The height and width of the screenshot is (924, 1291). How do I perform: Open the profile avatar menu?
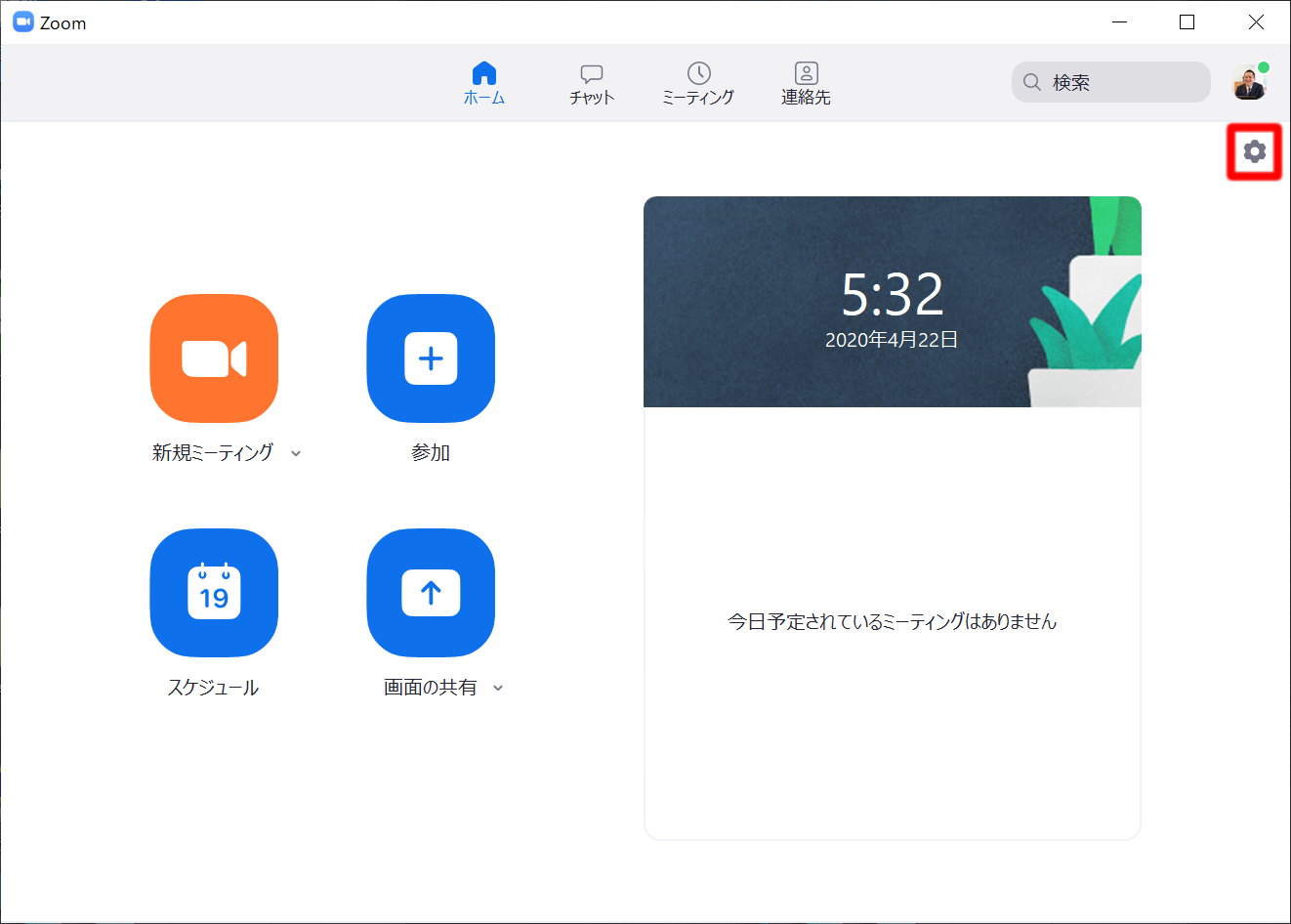pyautogui.click(x=1249, y=83)
